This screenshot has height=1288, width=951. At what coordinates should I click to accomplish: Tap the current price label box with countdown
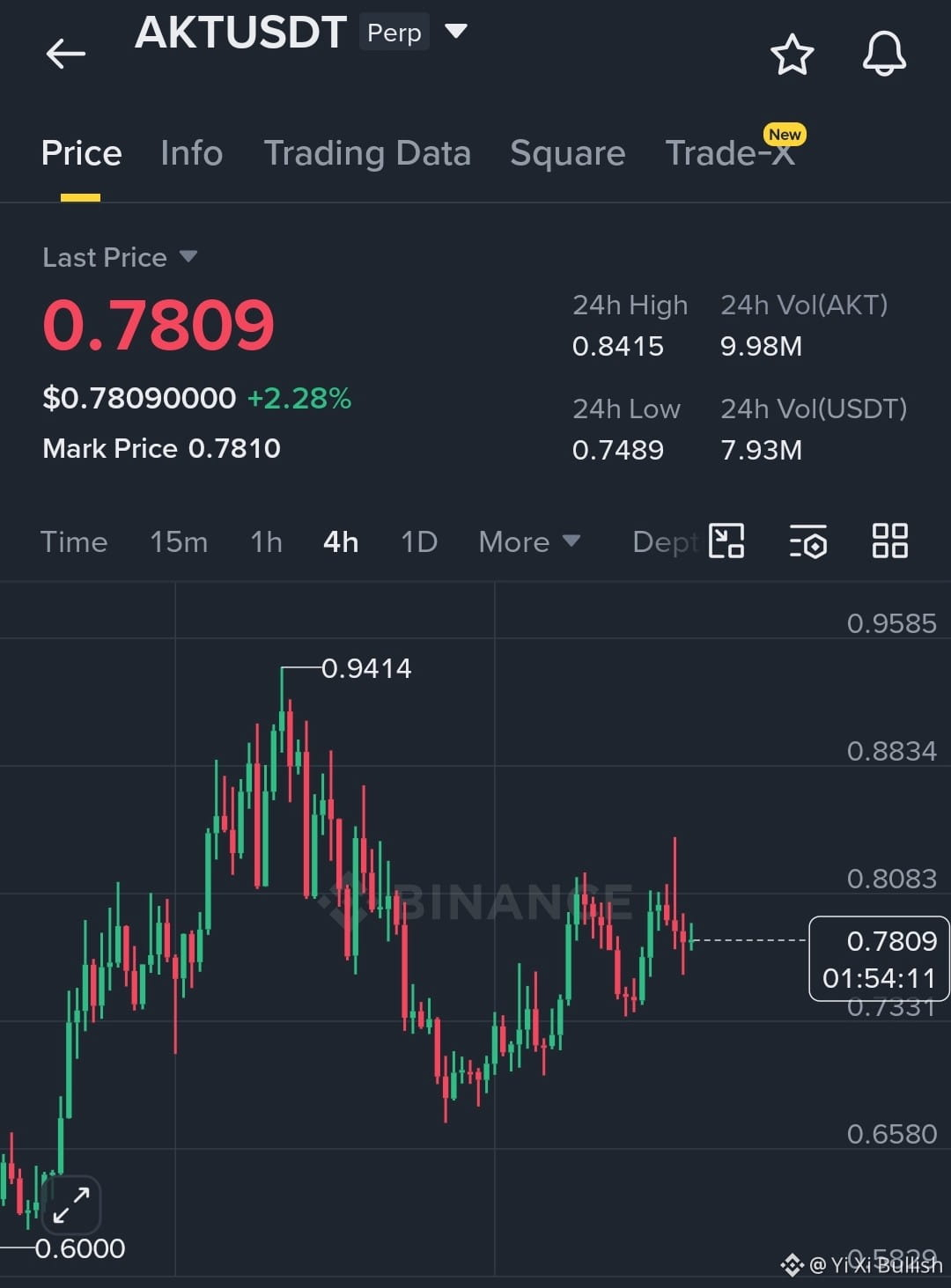point(879,959)
